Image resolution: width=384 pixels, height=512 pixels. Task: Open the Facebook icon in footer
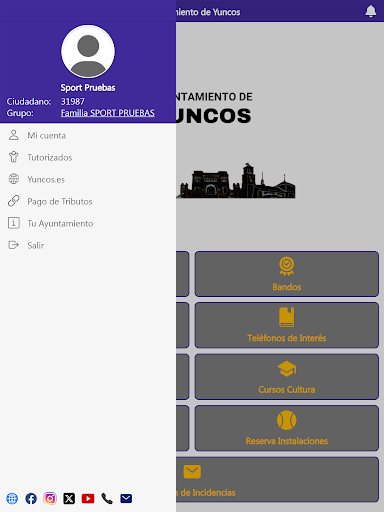31,499
